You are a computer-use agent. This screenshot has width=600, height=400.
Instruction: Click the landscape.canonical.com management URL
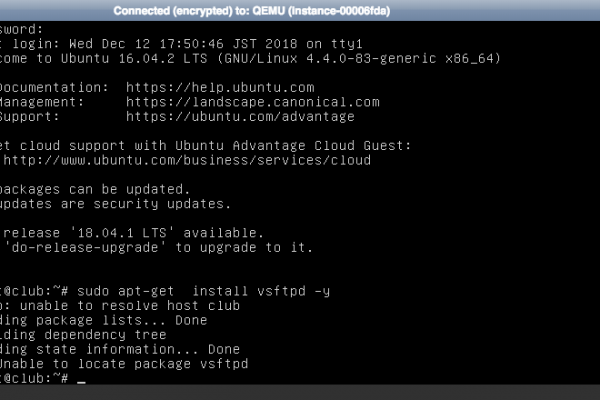click(253, 102)
